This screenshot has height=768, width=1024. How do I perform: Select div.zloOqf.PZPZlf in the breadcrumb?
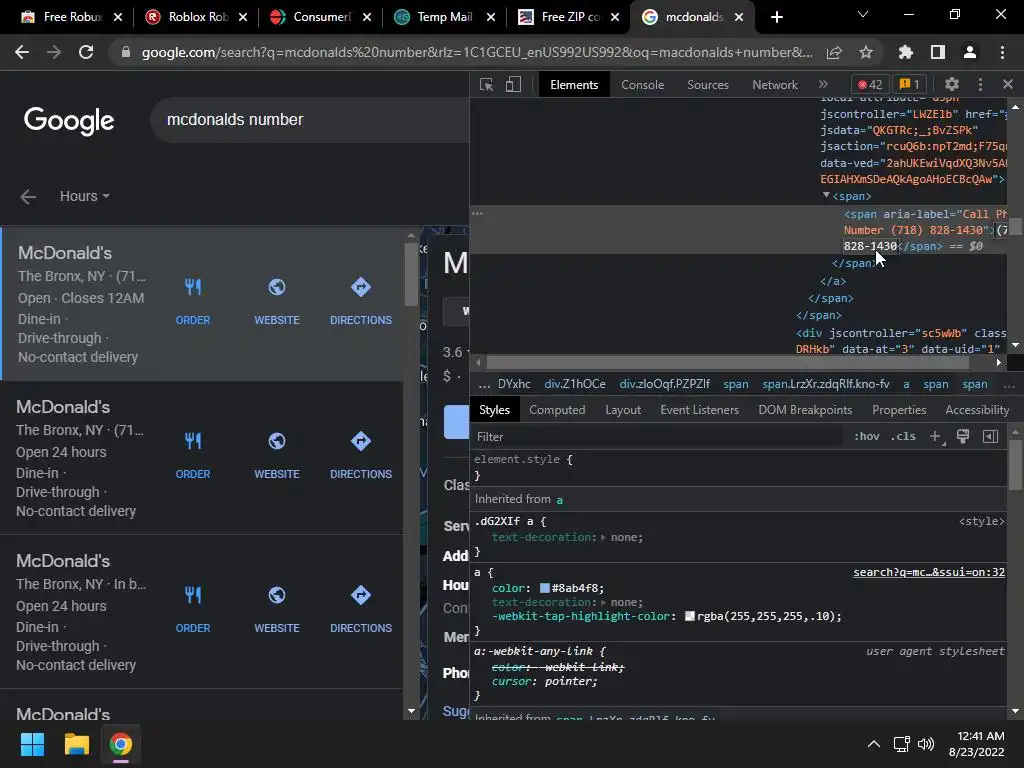[x=664, y=384]
